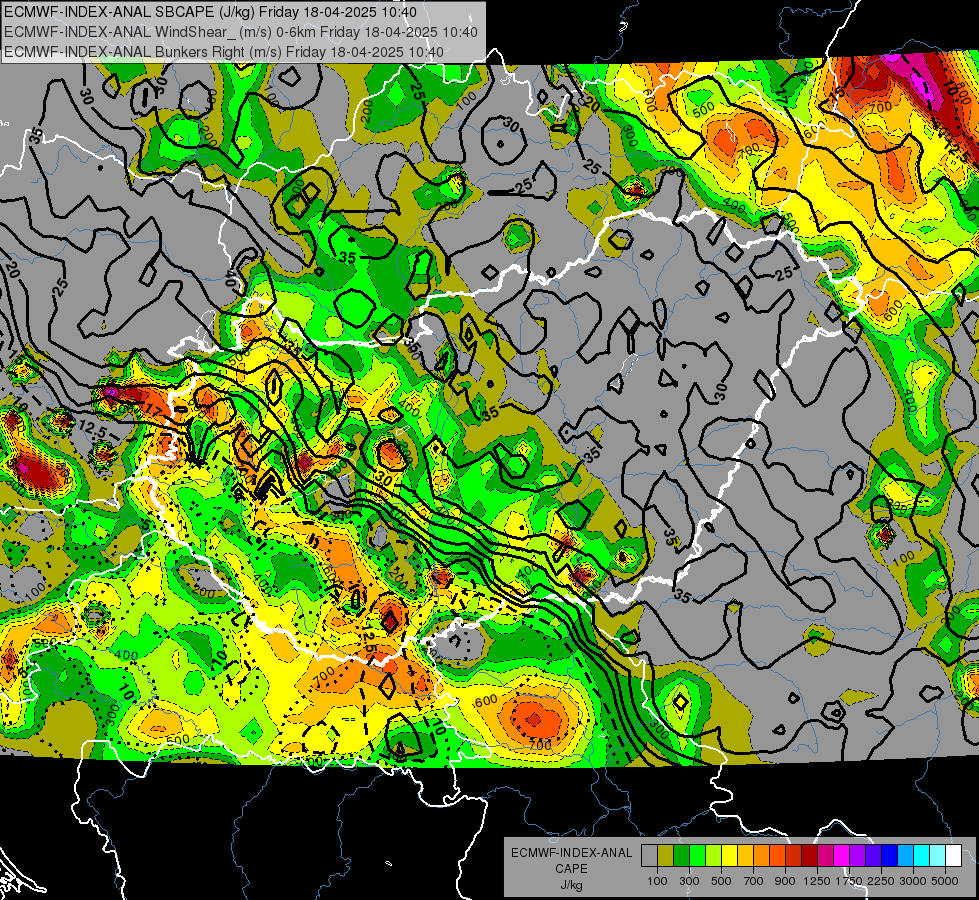Click the 500 legend tick value

(x=721, y=881)
